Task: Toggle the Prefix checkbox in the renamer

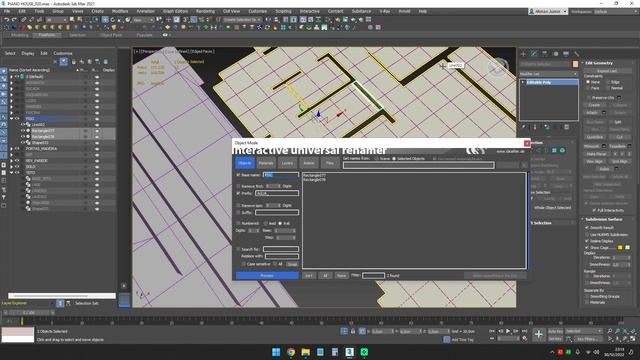Action: (238, 193)
